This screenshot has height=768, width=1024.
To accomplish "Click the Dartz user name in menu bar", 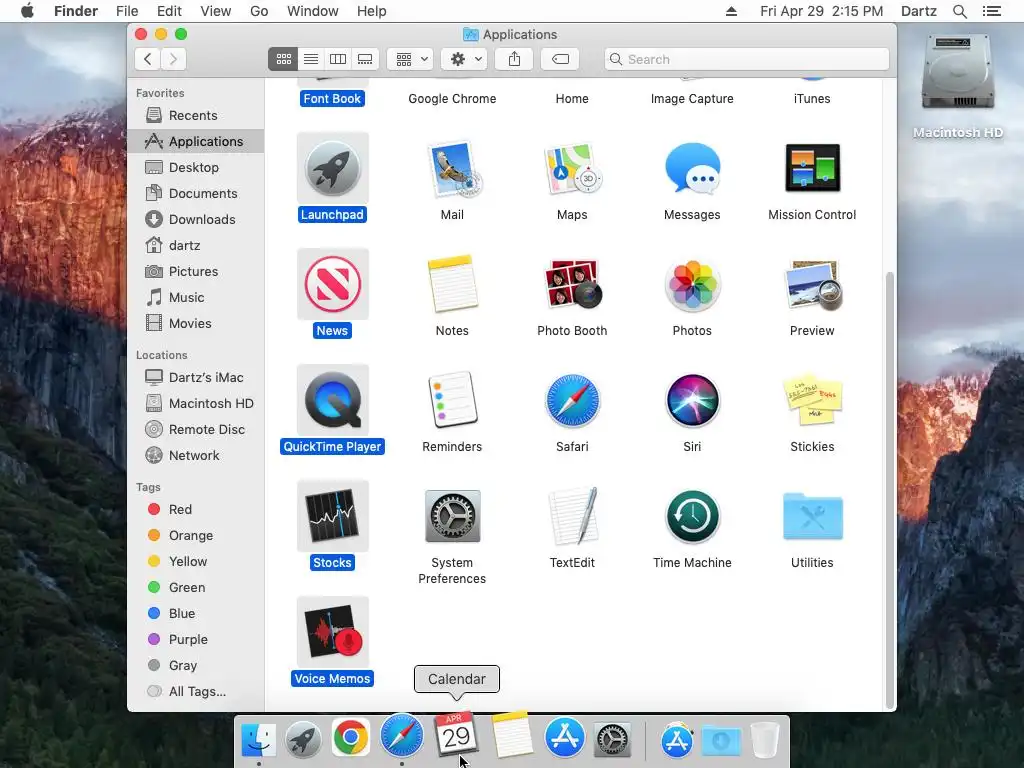I will [919, 11].
